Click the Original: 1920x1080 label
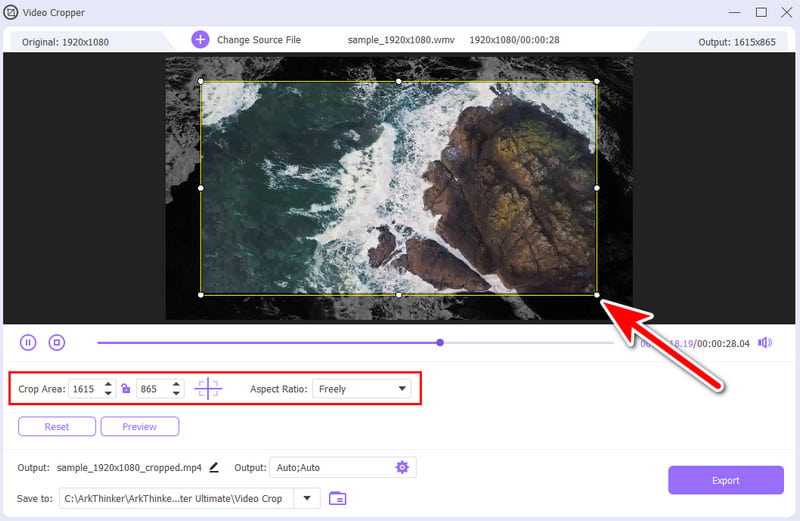 [x=65, y=42]
